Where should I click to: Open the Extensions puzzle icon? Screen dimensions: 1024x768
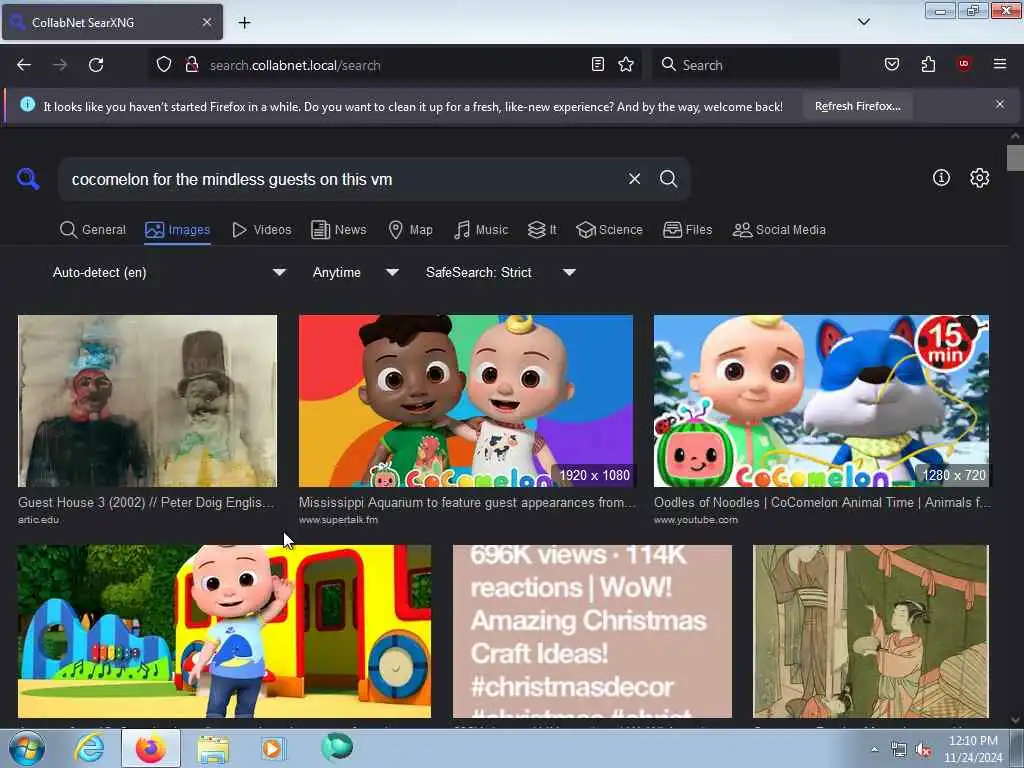(928, 64)
